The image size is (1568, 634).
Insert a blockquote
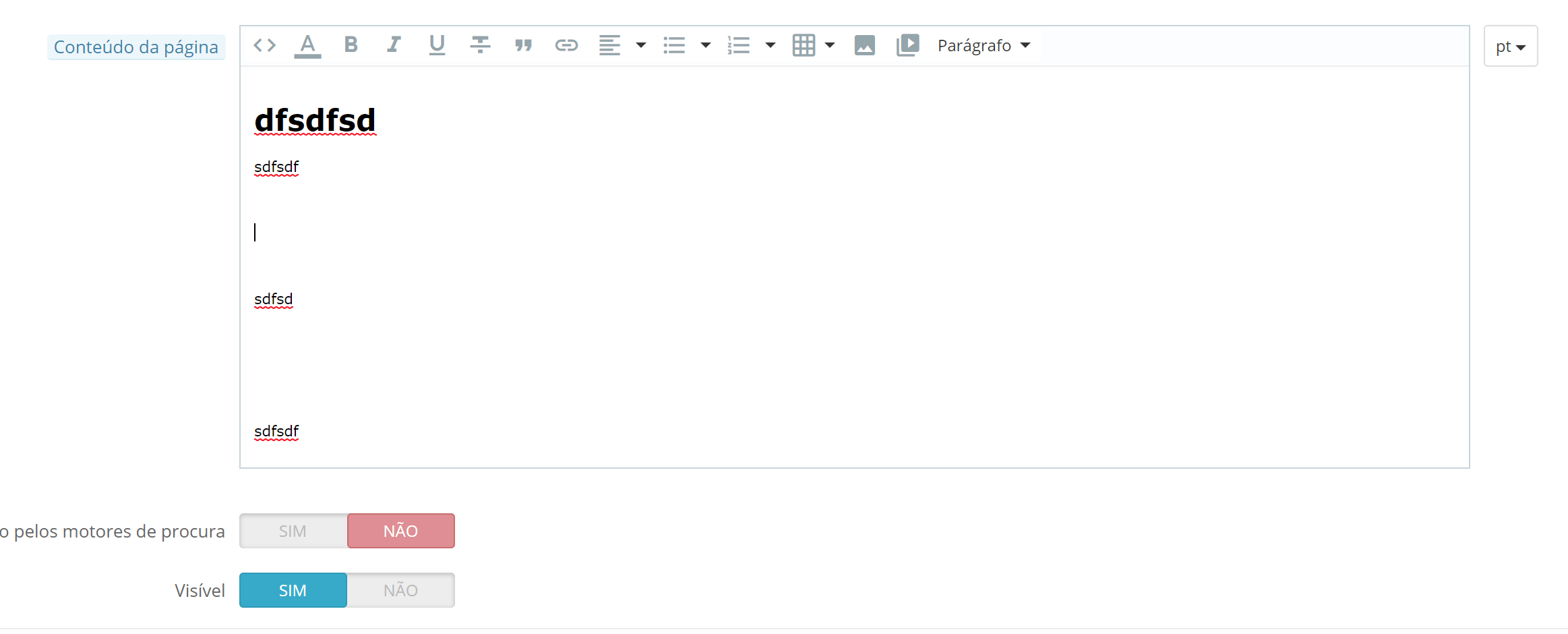523,45
